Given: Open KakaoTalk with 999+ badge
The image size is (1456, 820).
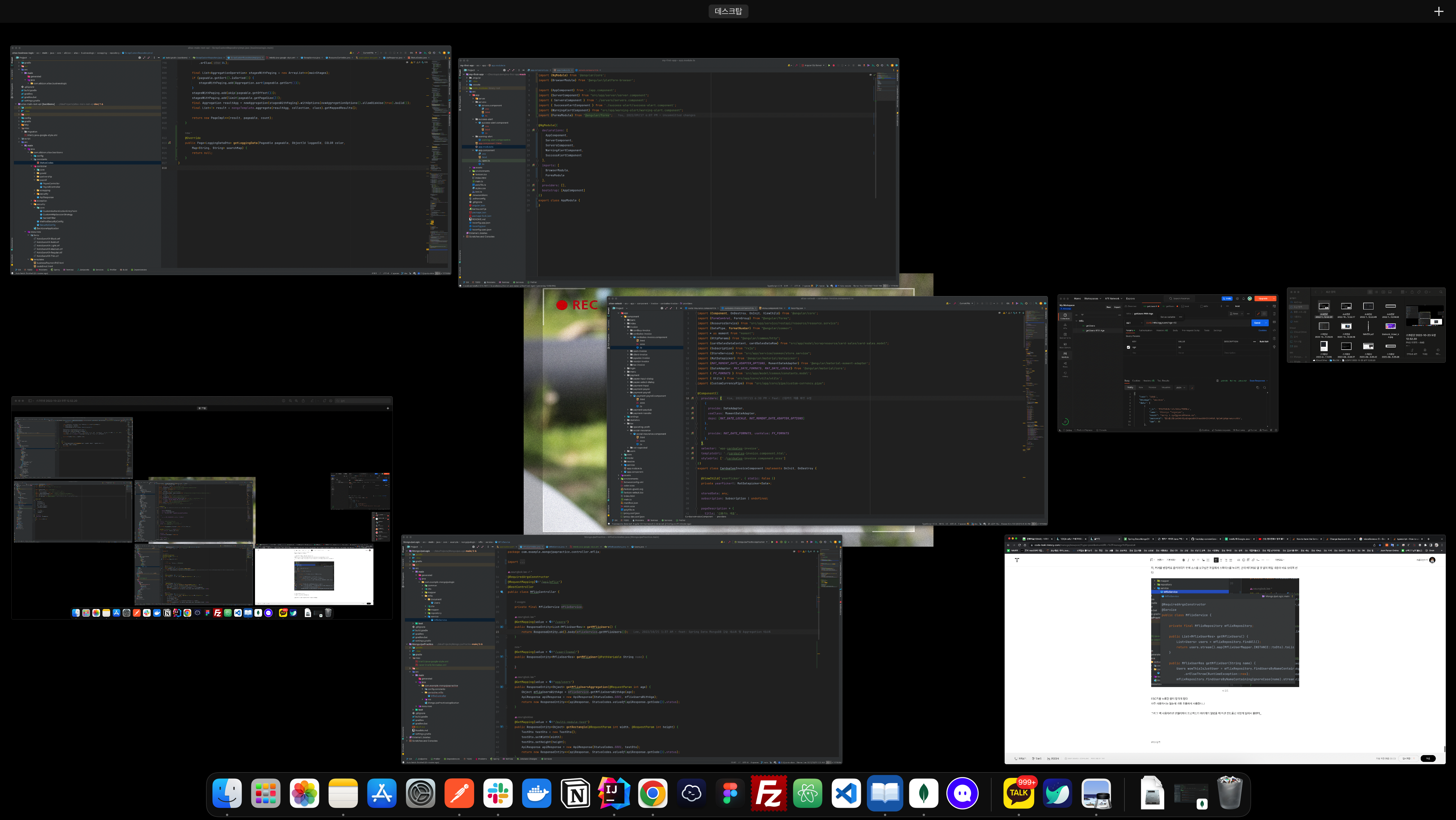Looking at the screenshot, I should (x=1019, y=794).
